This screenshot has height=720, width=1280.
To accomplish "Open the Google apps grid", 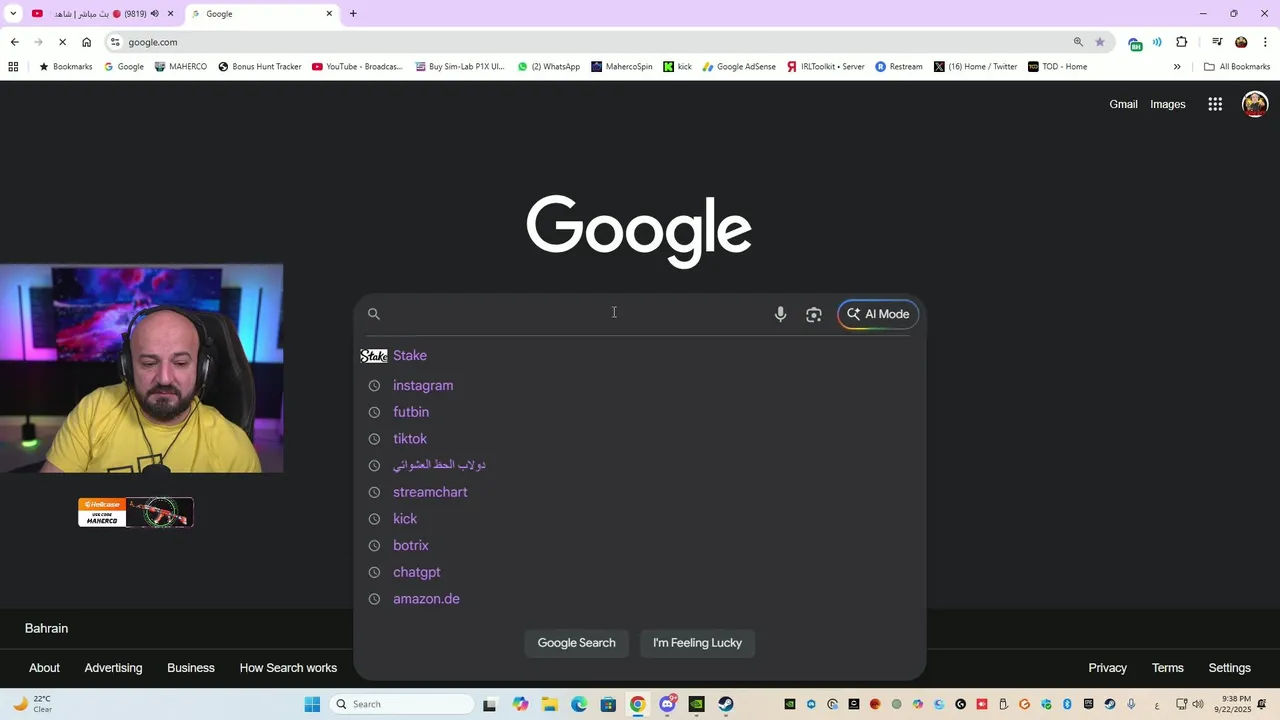I will pyautogui.click(x=1215, y=104).
